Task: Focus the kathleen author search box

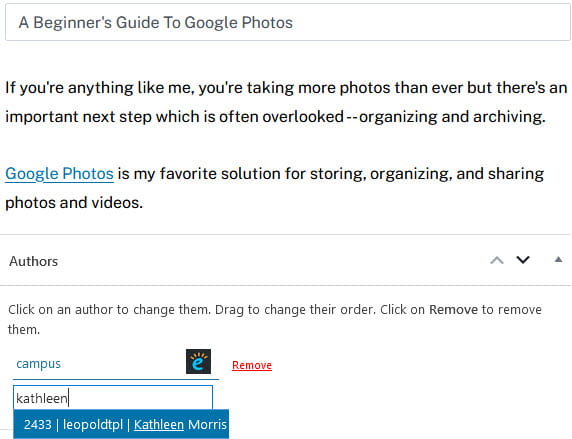Action: point(113,398)
